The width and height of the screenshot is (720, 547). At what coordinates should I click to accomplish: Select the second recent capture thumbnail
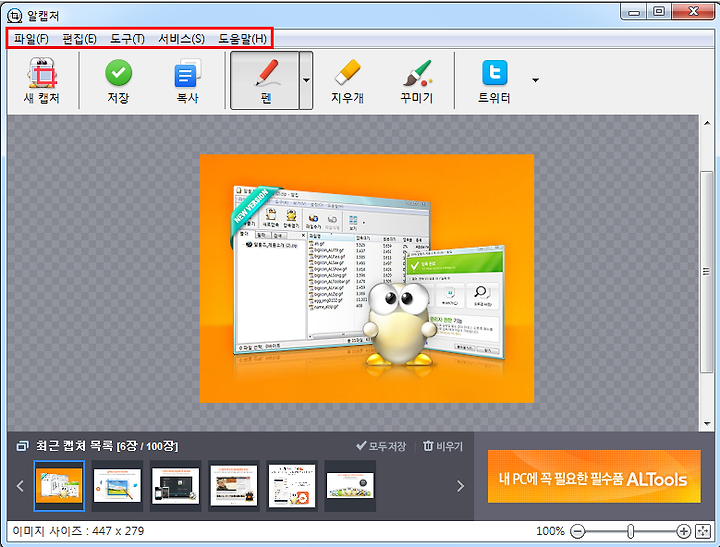(x=117, y=486)
